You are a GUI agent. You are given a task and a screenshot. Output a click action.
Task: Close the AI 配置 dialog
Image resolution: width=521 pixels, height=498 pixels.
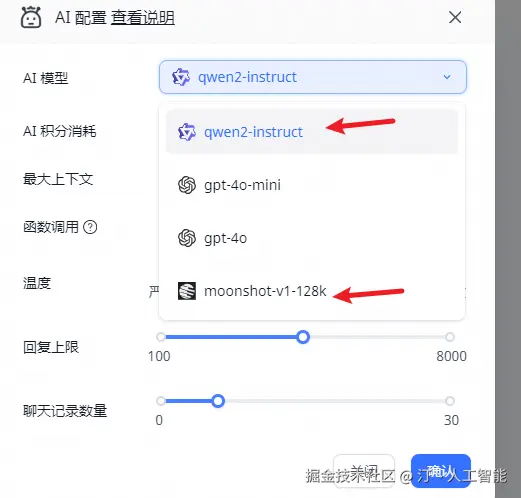coord(455,17)
